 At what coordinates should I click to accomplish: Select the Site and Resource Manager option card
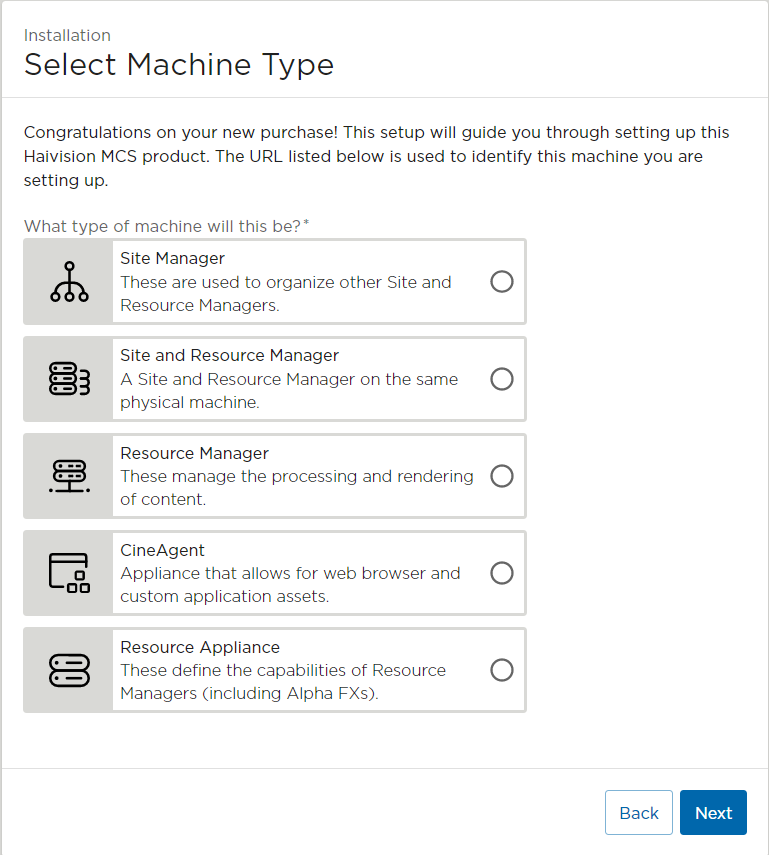tap(300, 379)
